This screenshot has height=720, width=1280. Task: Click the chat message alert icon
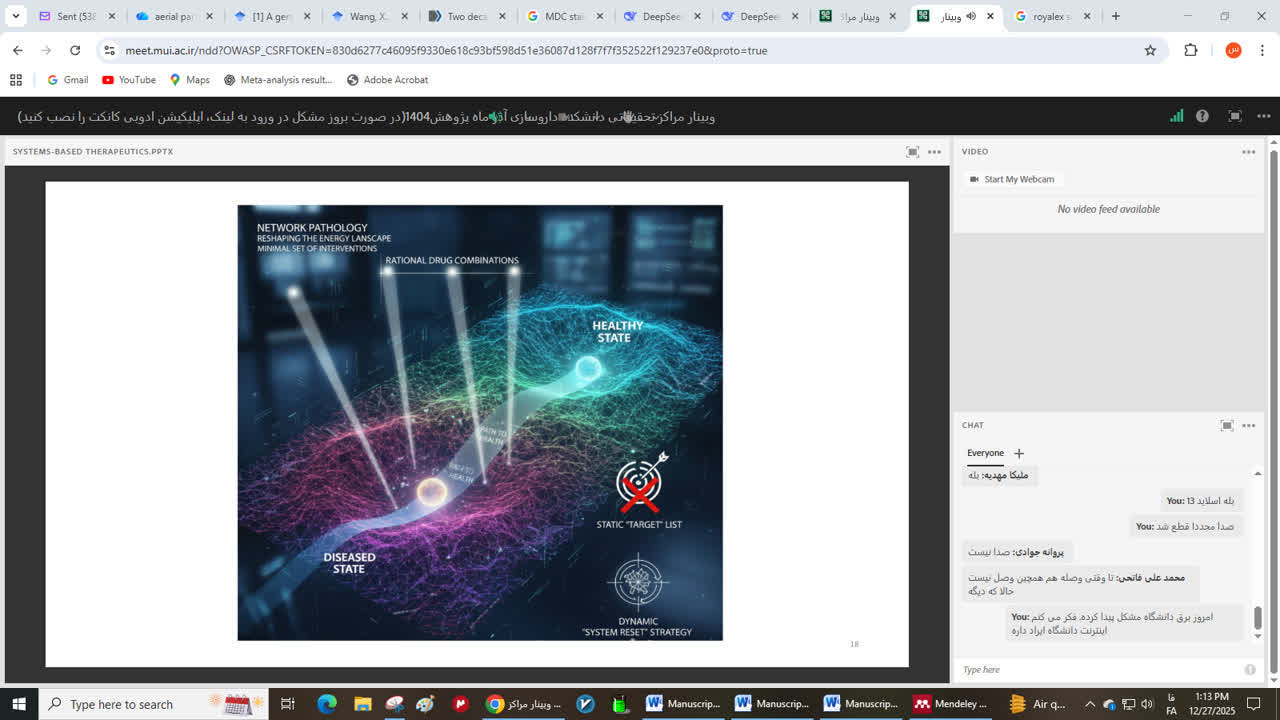[1250, 670]
